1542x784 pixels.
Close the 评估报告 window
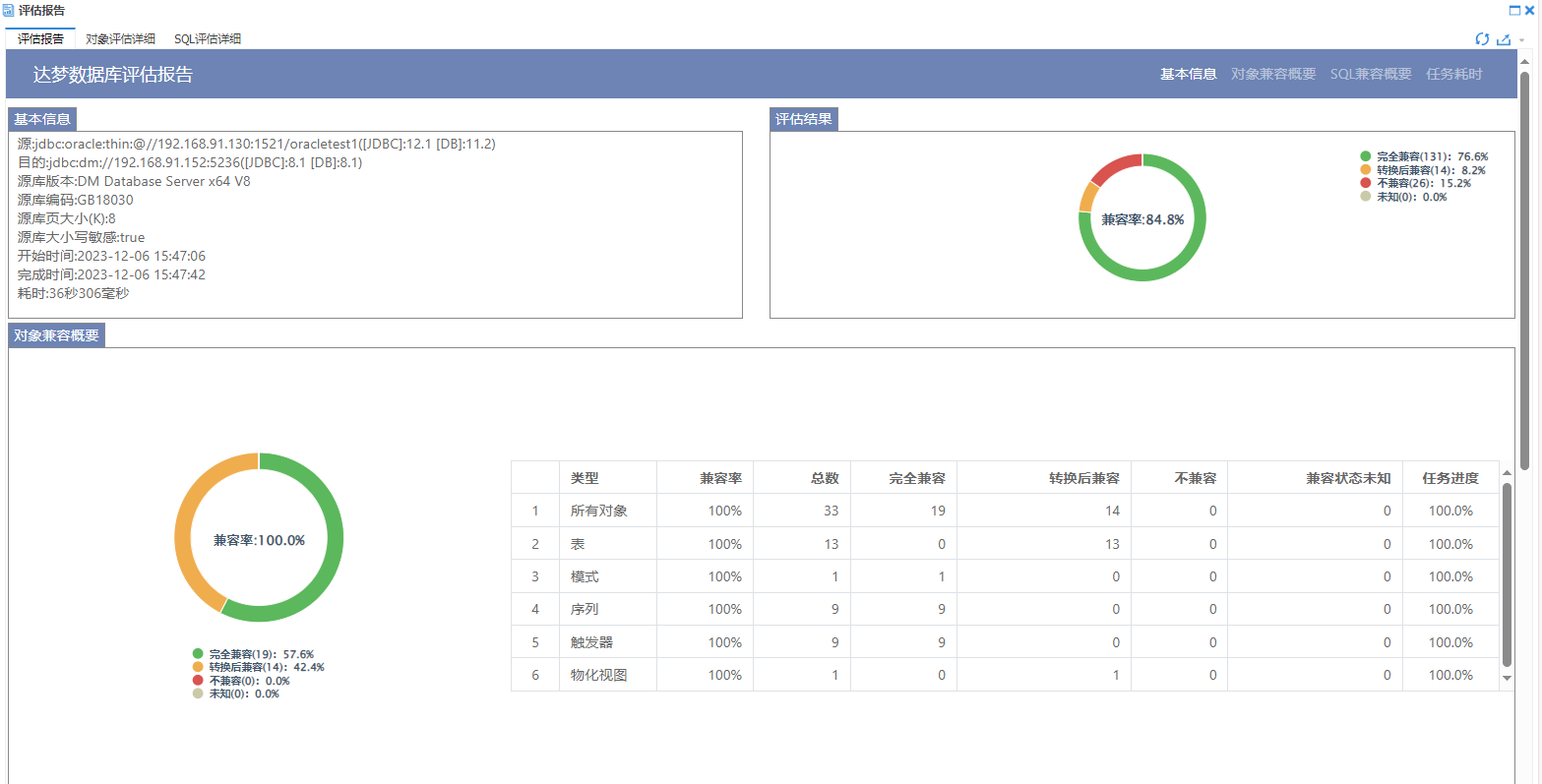pos(1529,10)
